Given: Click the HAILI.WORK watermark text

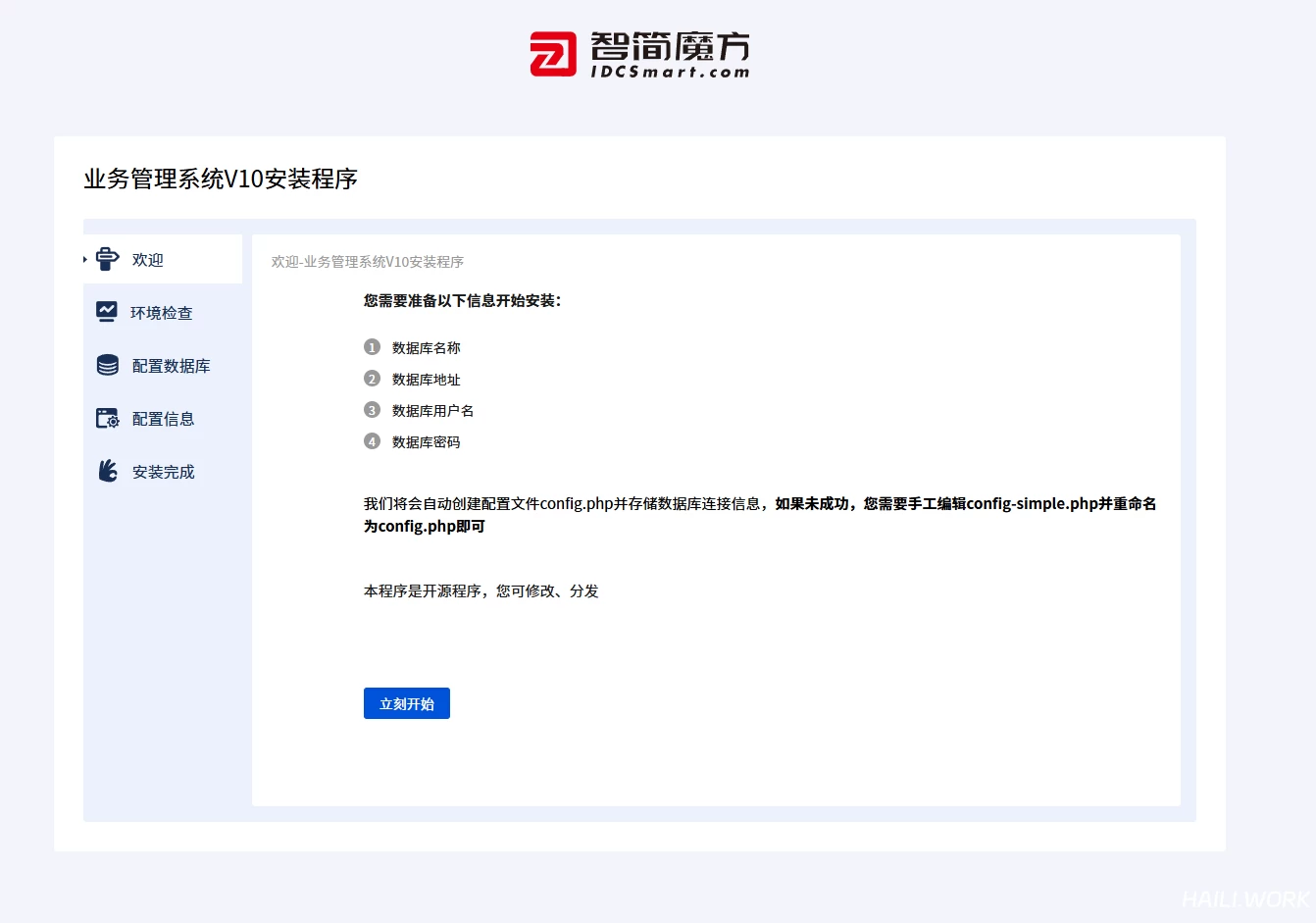Looking at the screenshot, I should click(1245, 898).
